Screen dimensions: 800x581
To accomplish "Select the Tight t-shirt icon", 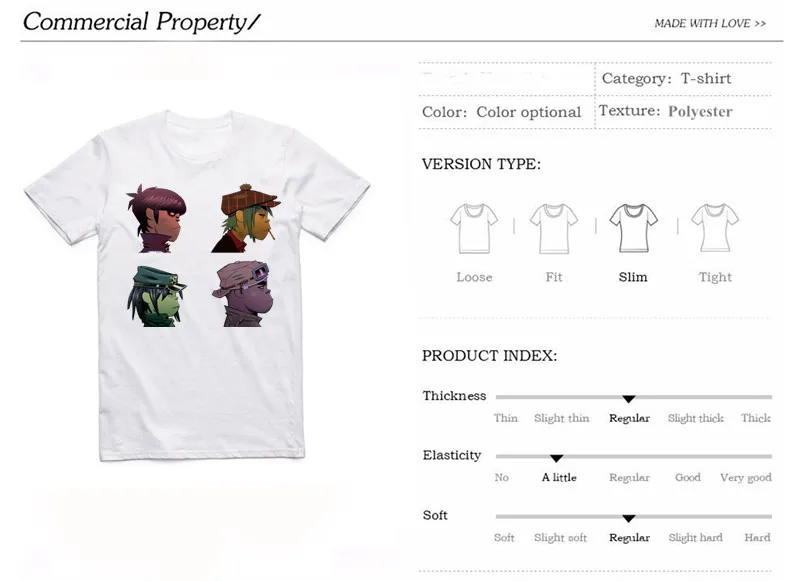I will (715, 228).
